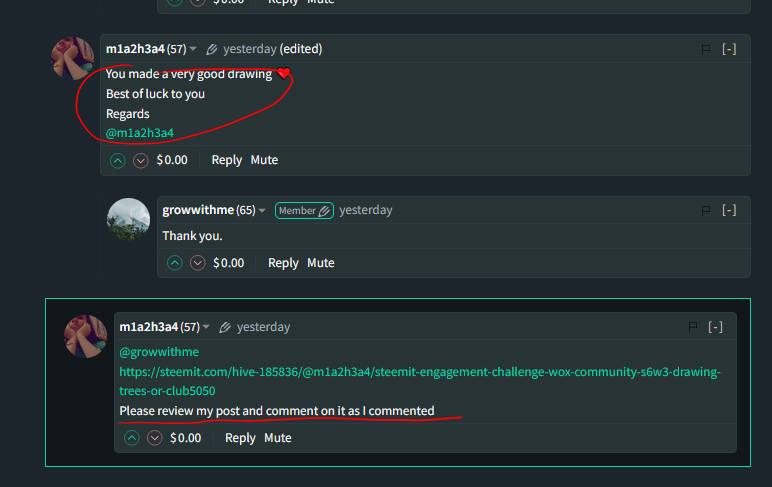Viewport: 772px width, 487px height.
Task: Flag growwithme's reply comment
Action: (x=706, y=210)
